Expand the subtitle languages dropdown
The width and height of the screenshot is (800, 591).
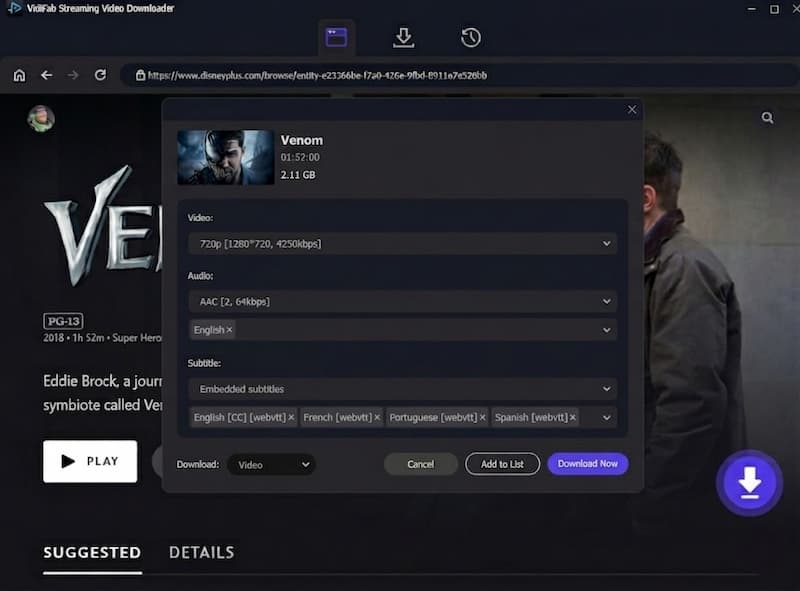pos(606,418)
